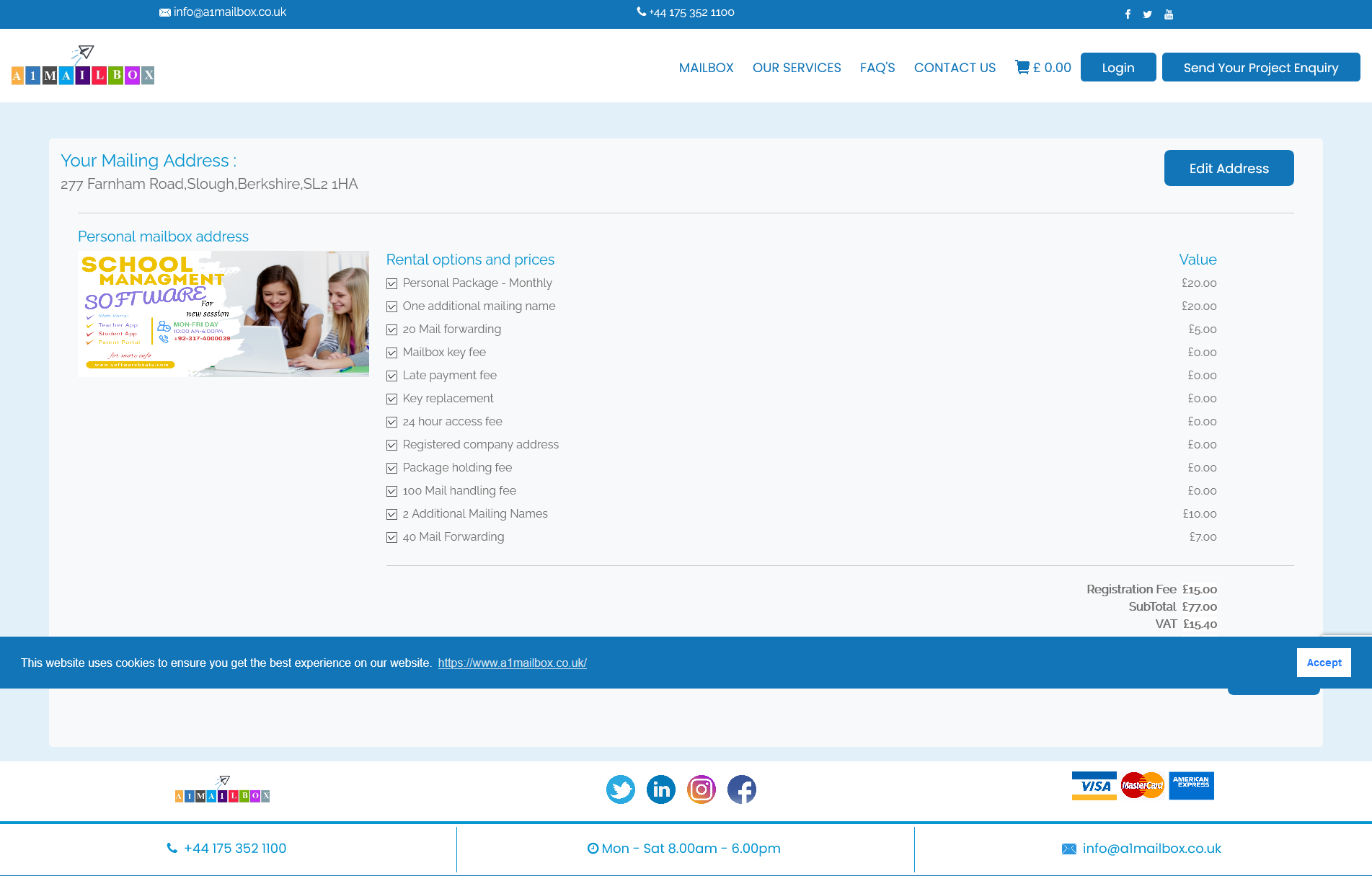Click the round Twitter icon in footer

click(x=620, y=789)
